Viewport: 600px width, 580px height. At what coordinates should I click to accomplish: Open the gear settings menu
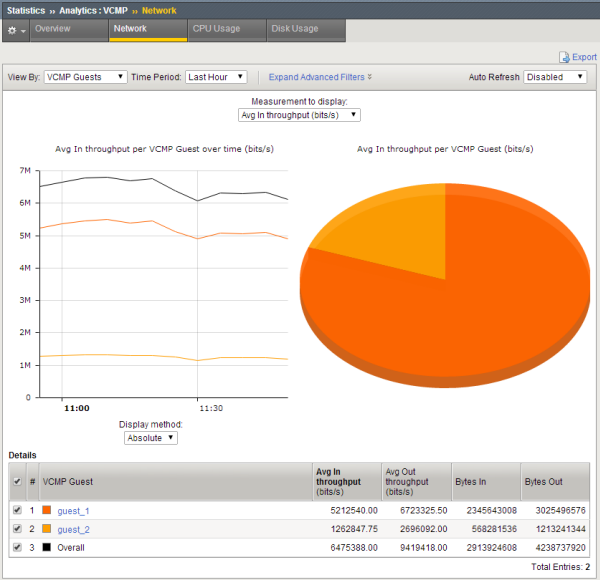click(x=16, y=30)
